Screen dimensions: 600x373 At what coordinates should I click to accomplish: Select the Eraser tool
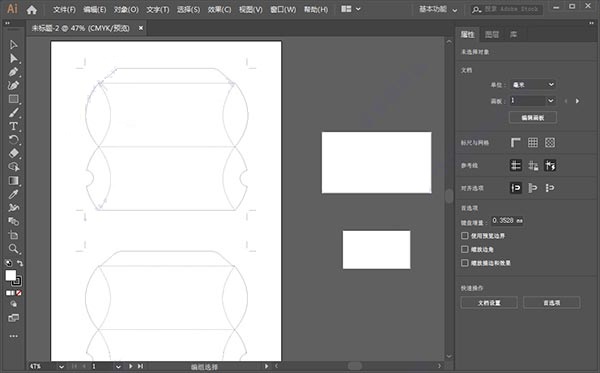click(13, 153)
